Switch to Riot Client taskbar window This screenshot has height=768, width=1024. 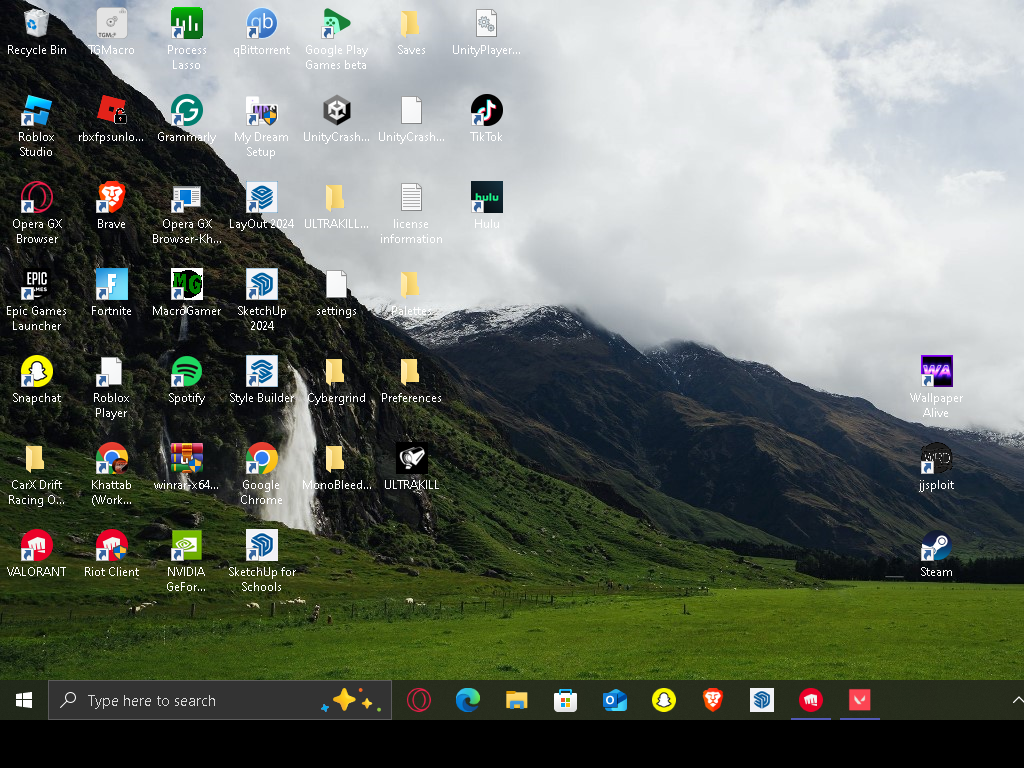(x=810, y=700)
